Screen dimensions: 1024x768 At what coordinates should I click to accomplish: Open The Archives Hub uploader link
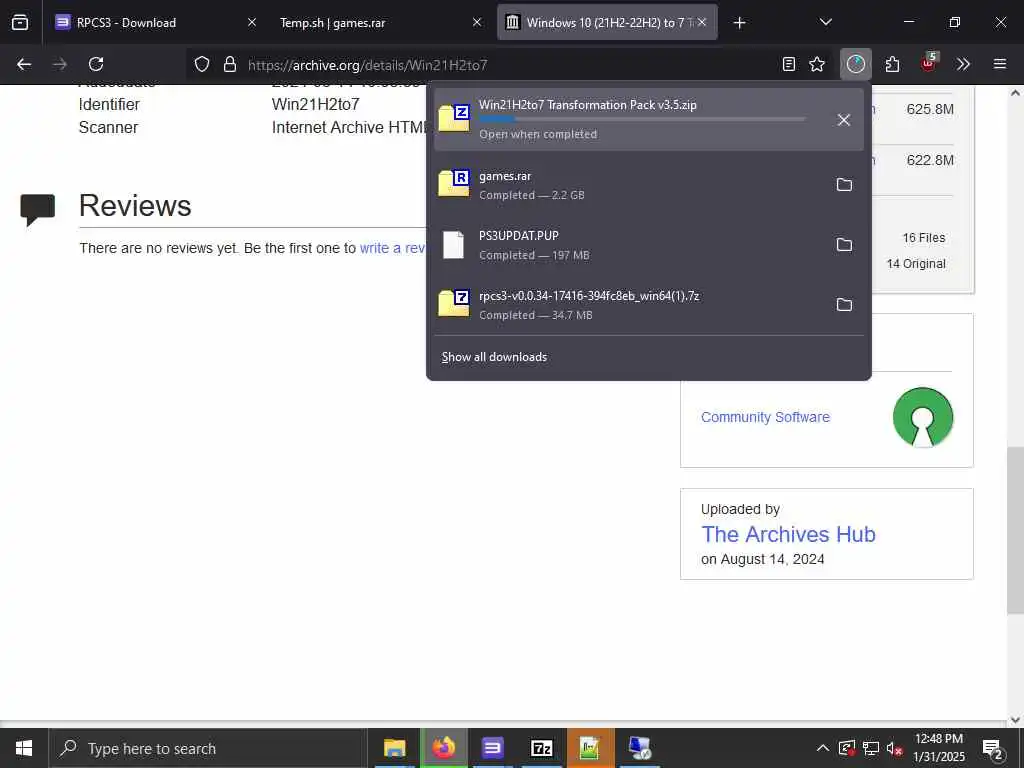coord(788,534)
